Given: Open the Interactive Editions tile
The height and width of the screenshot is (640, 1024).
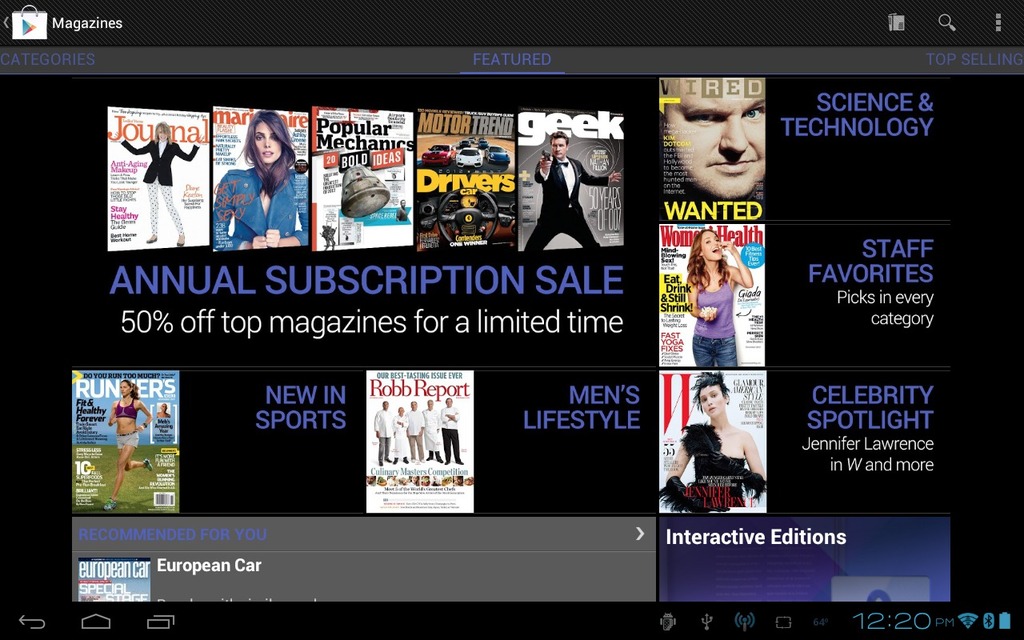Looking at the screenshot, I should [805, 559].
